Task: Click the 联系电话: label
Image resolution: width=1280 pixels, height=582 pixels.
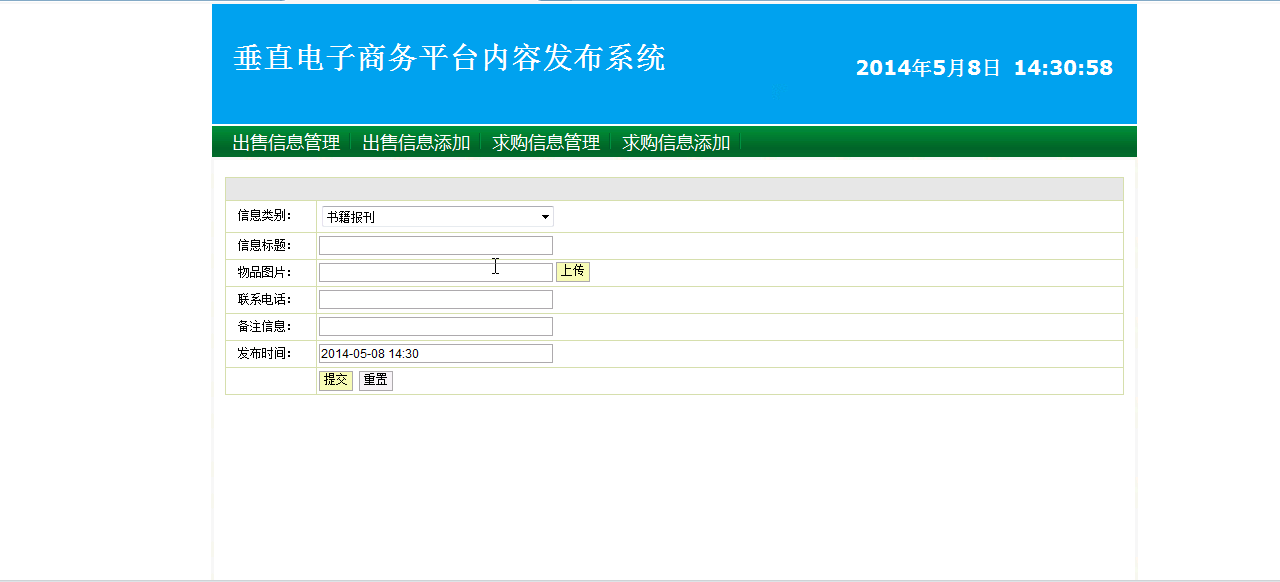Action: (x=264, y=299)
